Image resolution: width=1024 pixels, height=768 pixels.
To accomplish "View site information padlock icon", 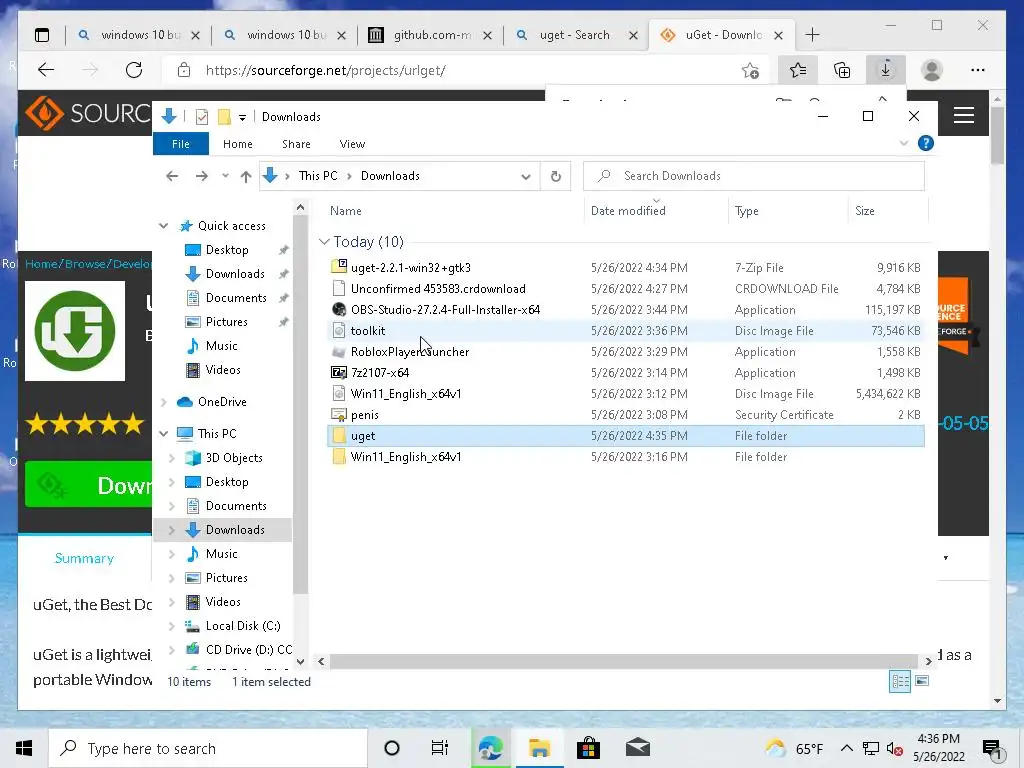I will (184, 70).
